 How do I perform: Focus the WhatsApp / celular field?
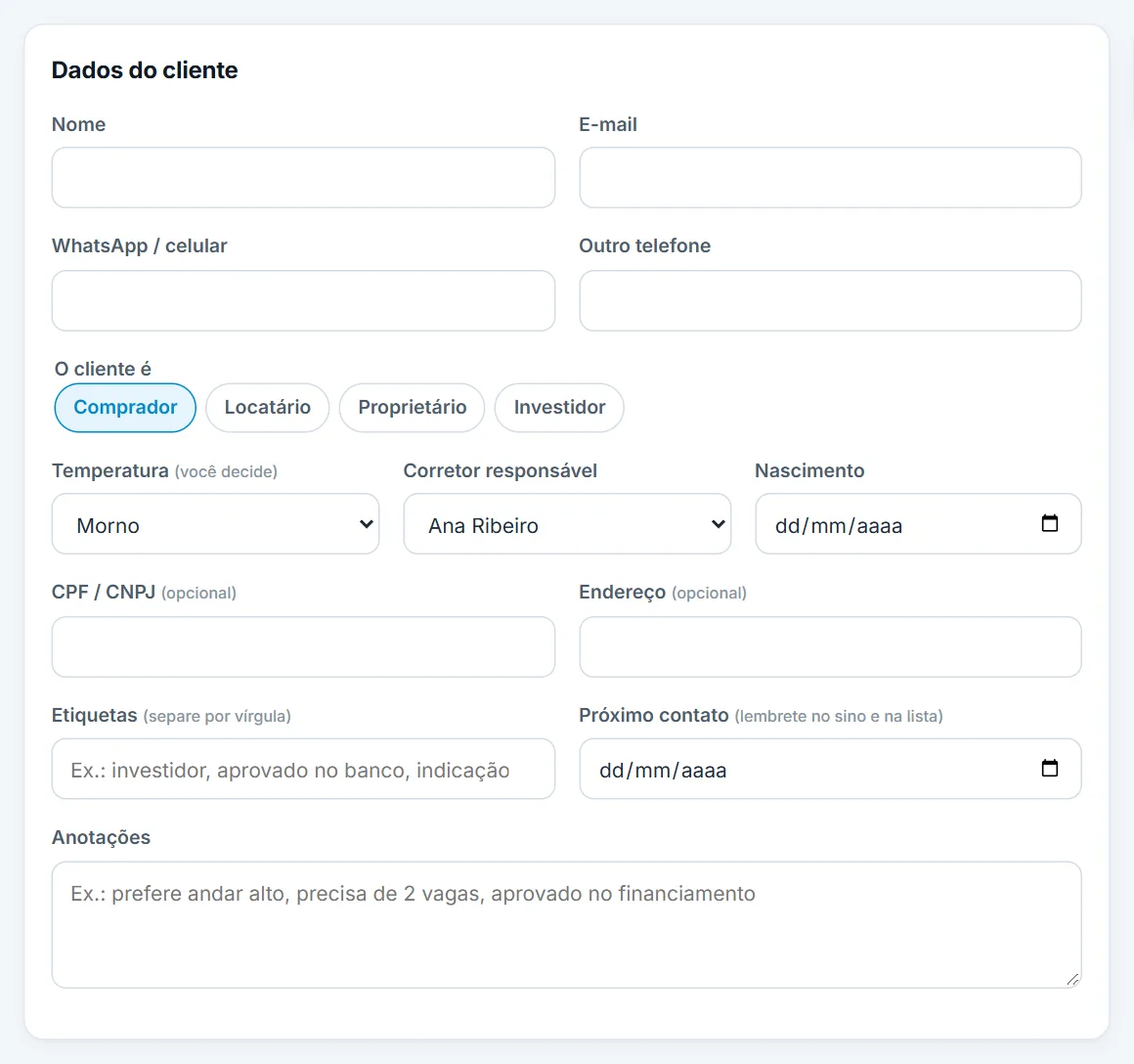tap(303, 301)
